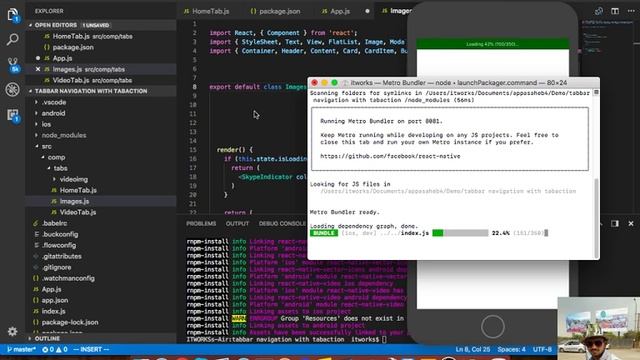Open the Debug view in activity bar
Viewport: 640px width, 360px height.
pos(13,89)
